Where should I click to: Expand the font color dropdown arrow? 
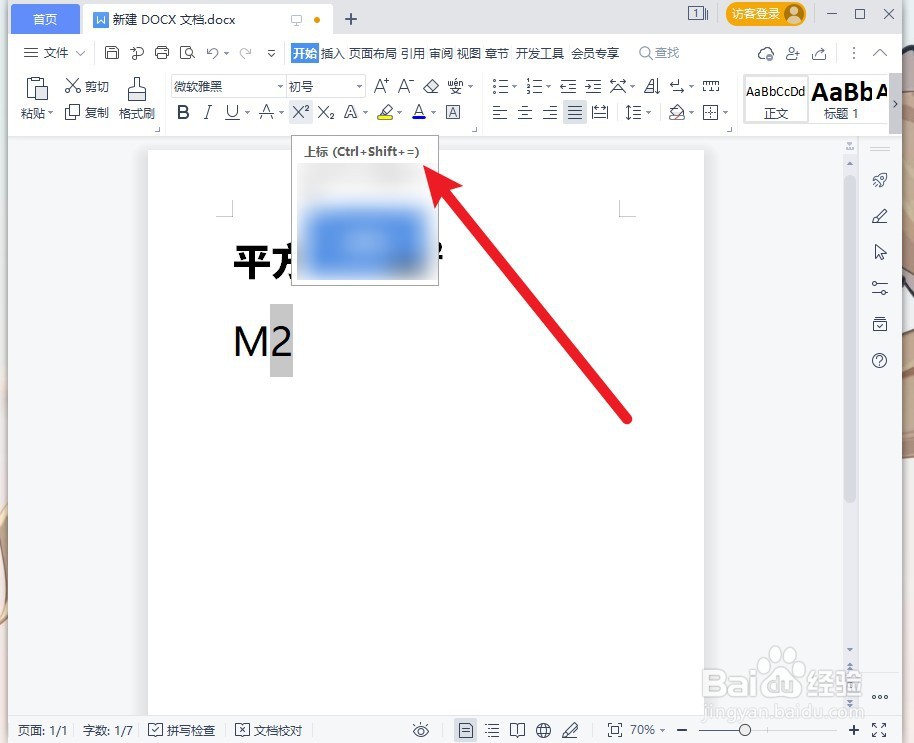431,112
